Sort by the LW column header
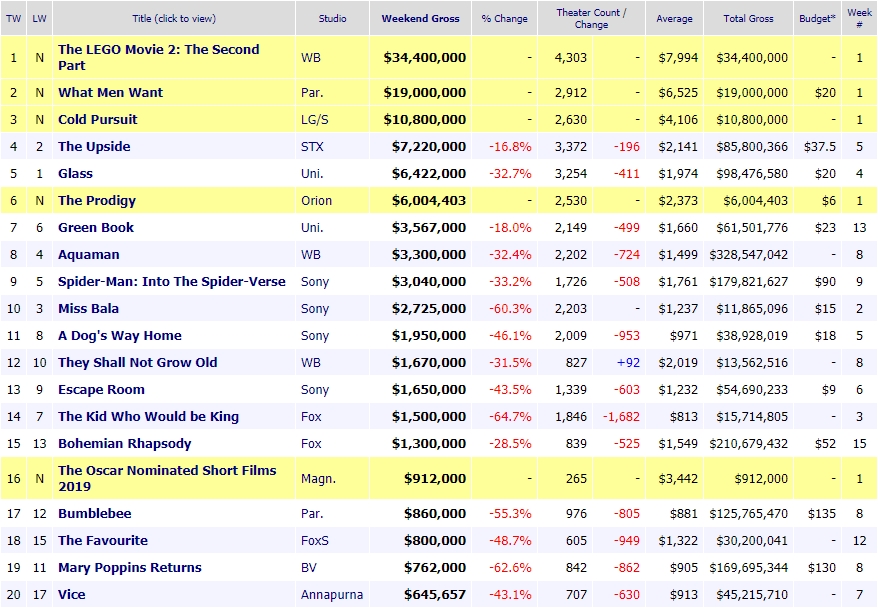This screenshot has height=608, width=878. click(39, 18)
